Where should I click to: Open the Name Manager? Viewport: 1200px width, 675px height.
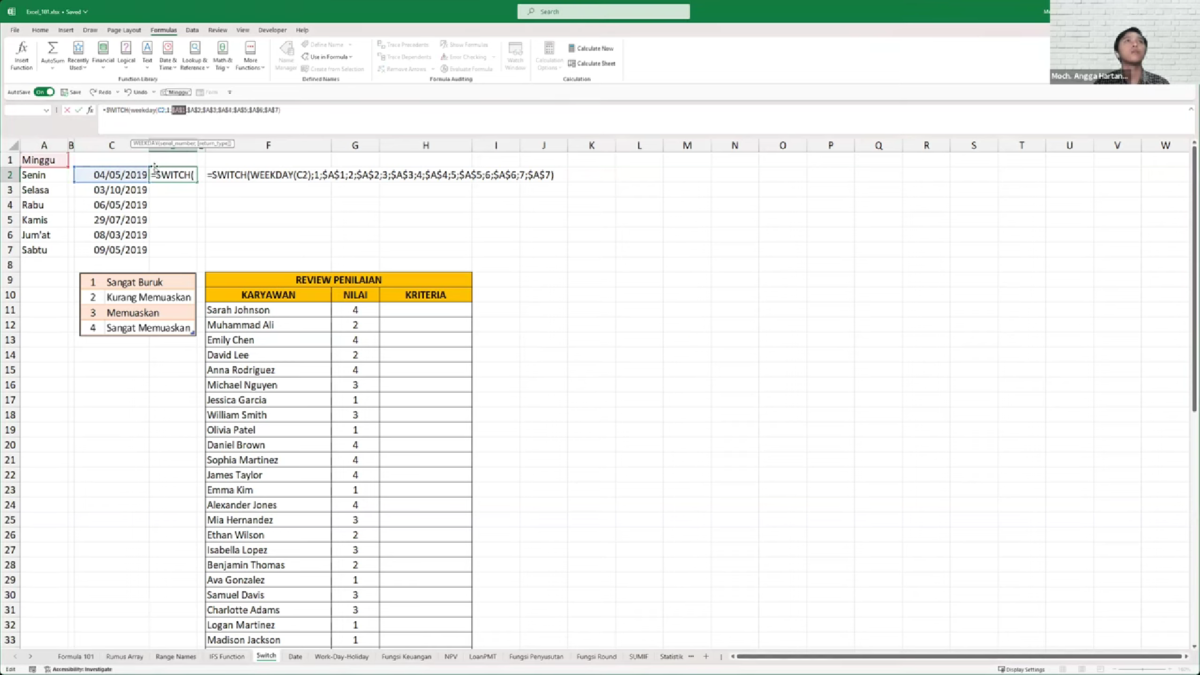(x=286, y=56)
